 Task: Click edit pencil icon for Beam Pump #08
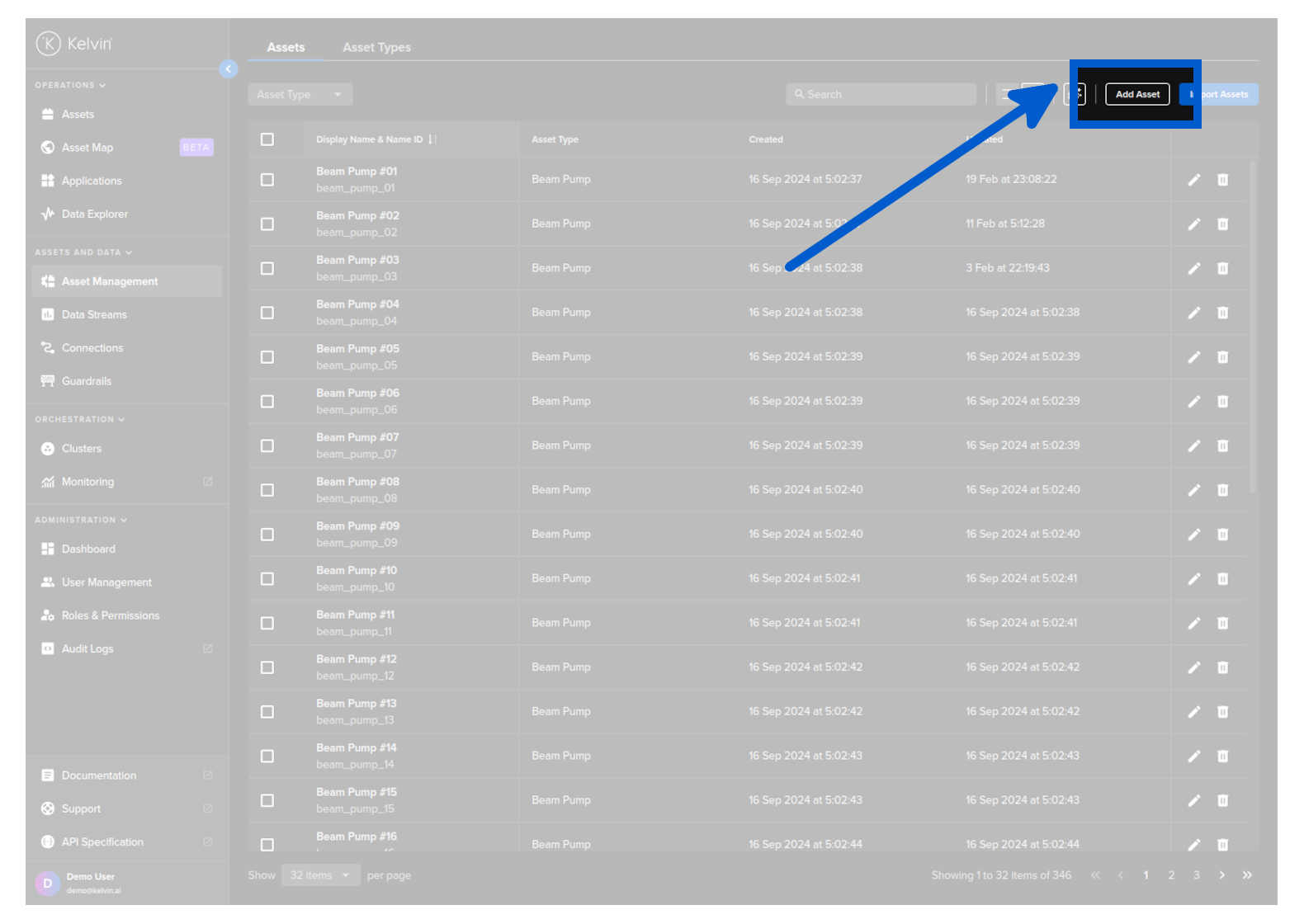click(1193, 490)
